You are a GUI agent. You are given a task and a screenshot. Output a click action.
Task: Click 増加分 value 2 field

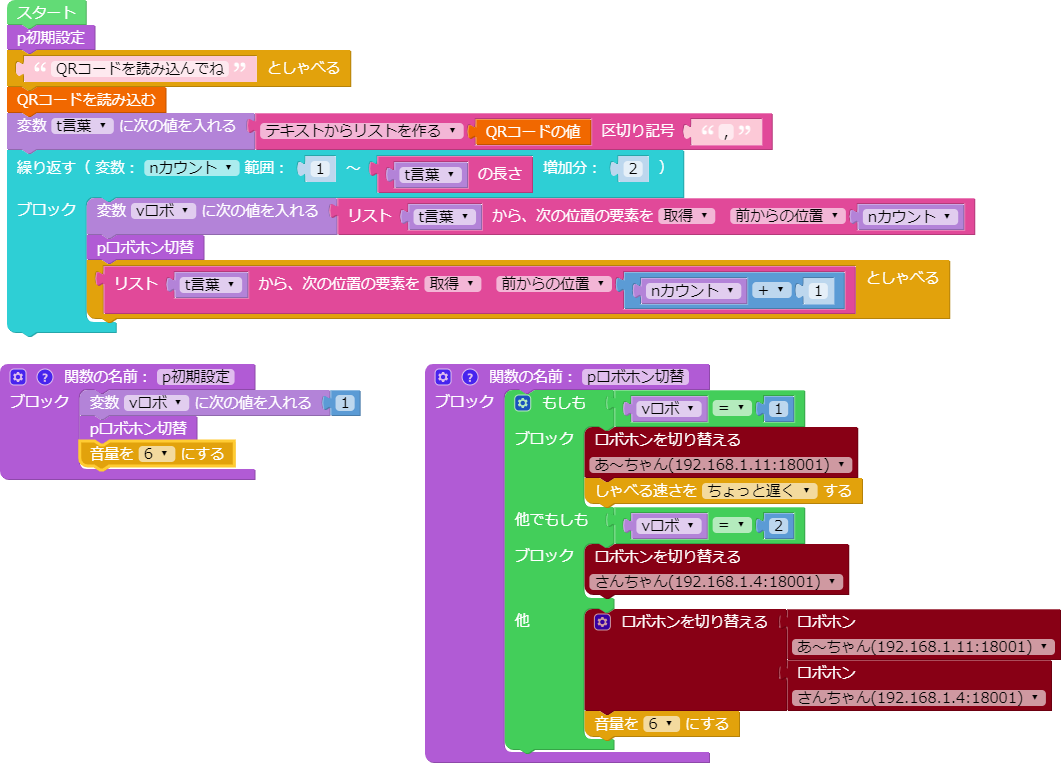click(x=633, y=168)
